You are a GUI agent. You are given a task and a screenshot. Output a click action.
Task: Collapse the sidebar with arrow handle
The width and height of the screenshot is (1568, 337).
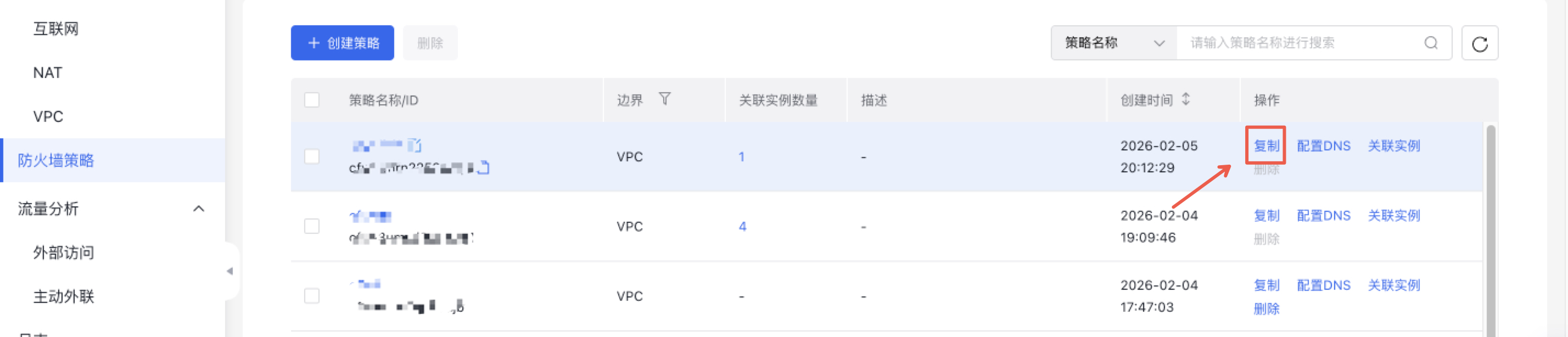[229, 271]
